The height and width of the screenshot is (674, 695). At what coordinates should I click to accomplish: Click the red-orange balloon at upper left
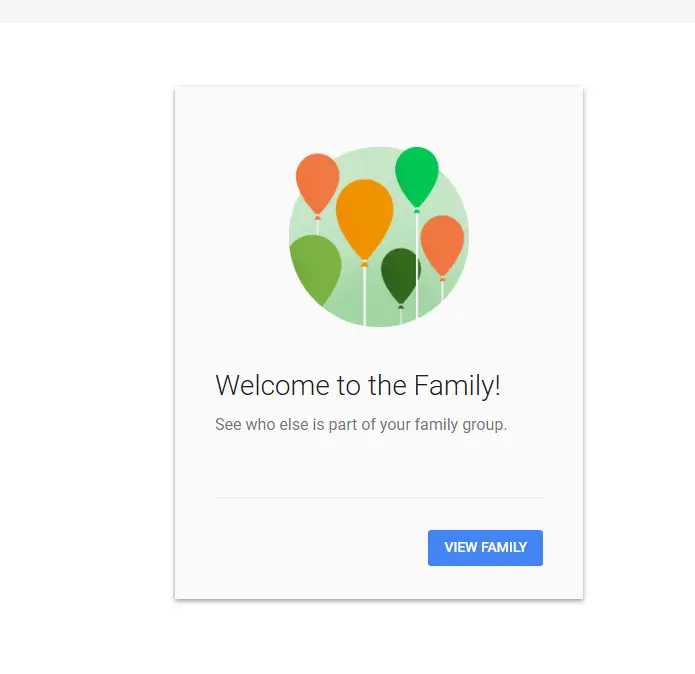pyautogui.click(x=317, y=183)
